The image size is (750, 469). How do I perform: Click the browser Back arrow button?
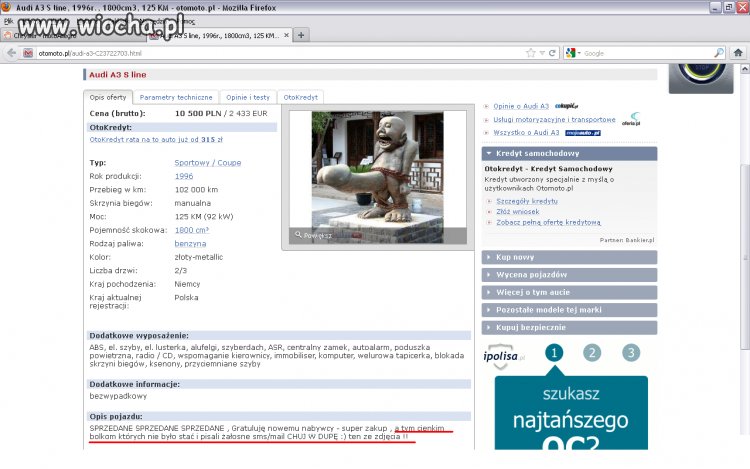point(11,53)
